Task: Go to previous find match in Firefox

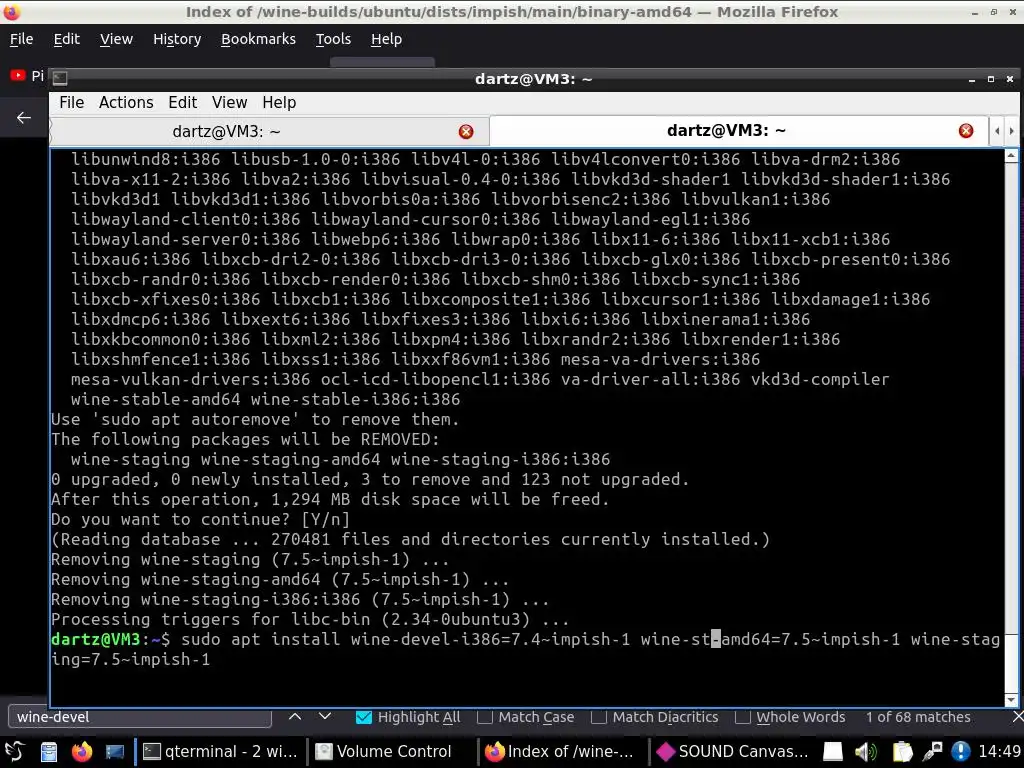Action: pos(295,716)
